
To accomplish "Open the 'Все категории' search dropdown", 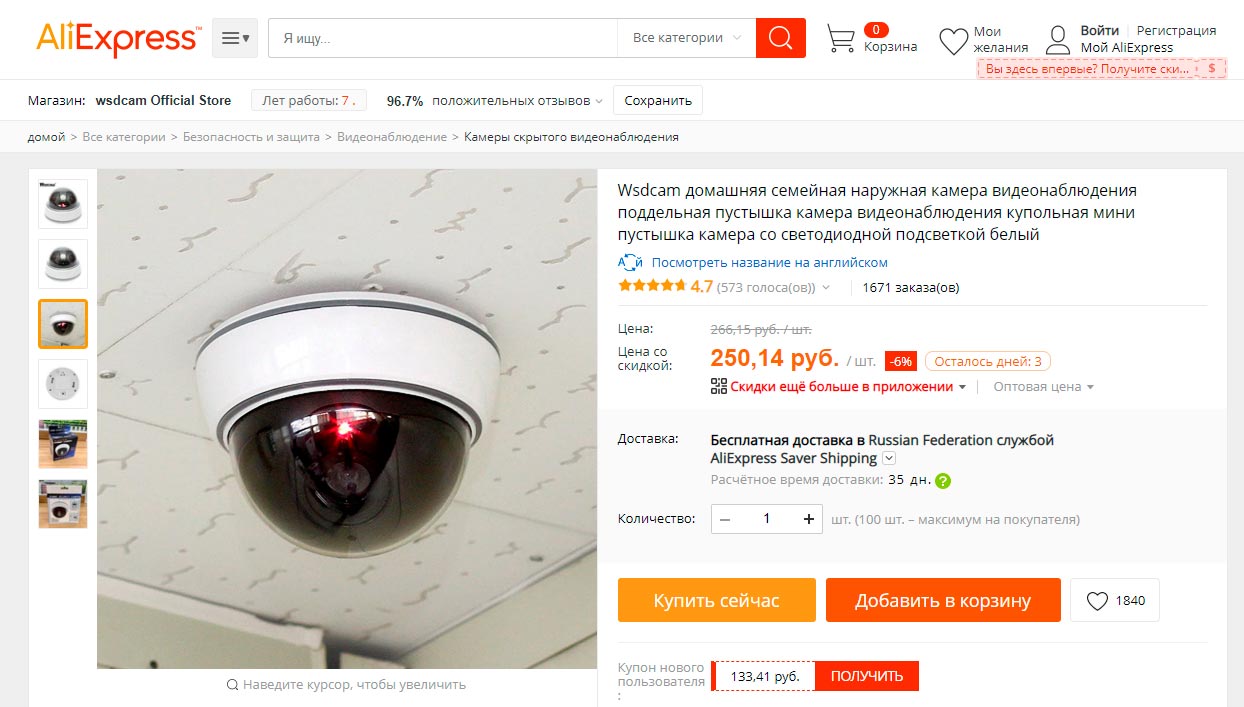I will [x=687, y=38].
